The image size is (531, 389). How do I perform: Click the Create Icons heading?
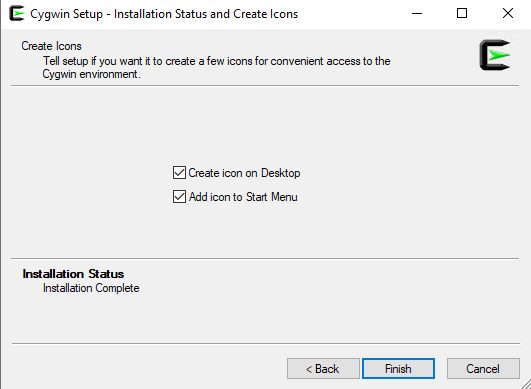pyautogui.click(x=51, y=46)
